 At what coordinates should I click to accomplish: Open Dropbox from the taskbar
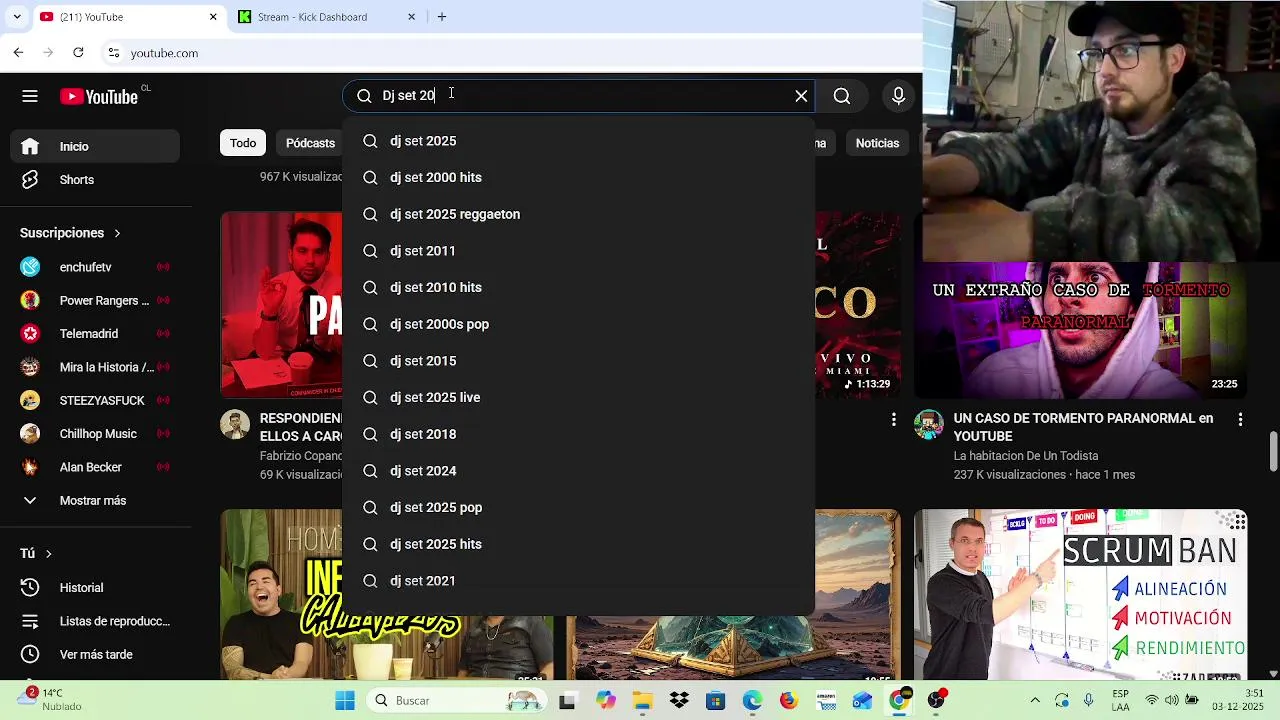coord(679,700)
